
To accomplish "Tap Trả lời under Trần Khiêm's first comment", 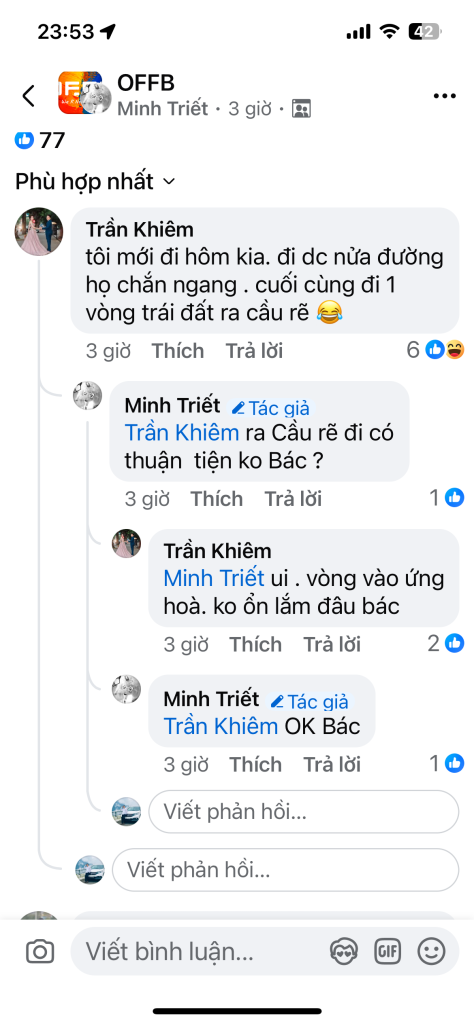I will (x=255, y=351).
